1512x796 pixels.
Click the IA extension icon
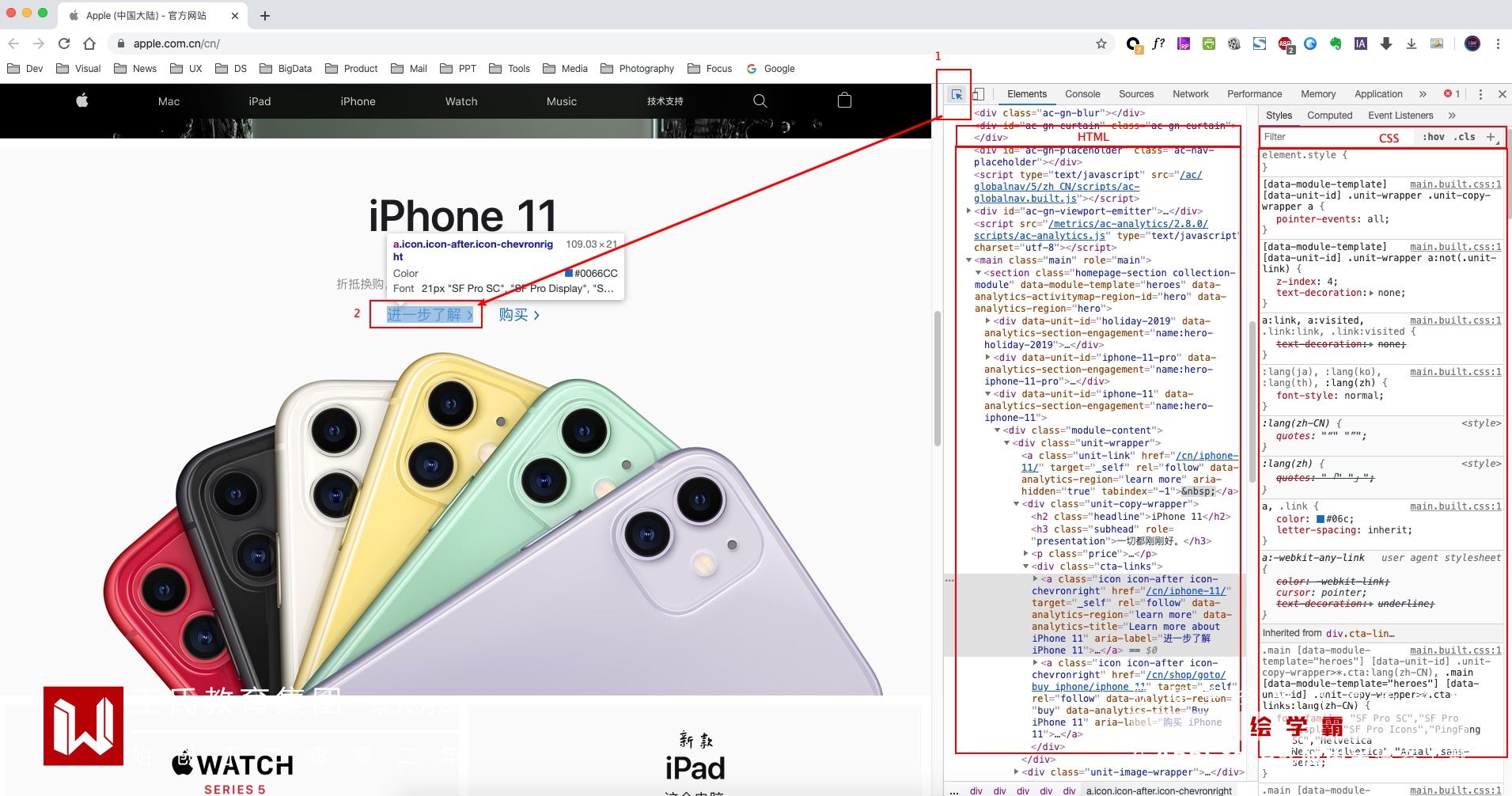1361,44
